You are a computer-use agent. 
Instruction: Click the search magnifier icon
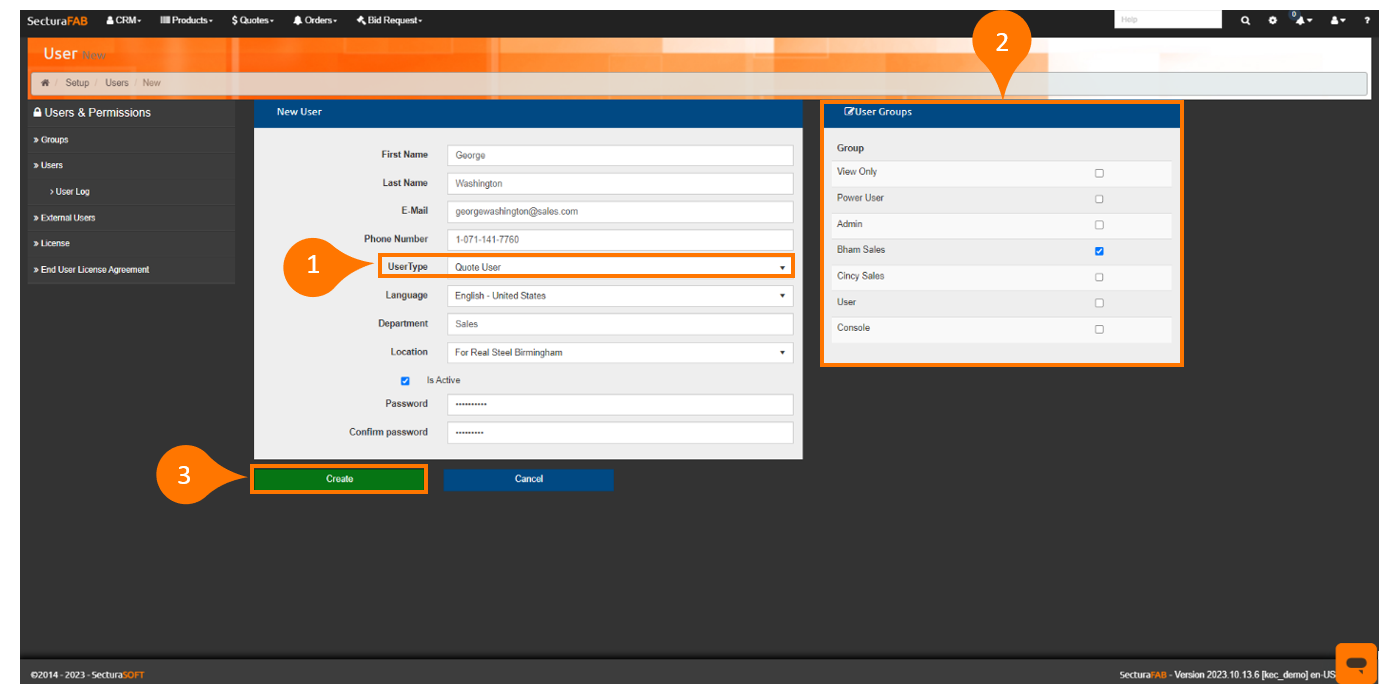coord(1245,20)
